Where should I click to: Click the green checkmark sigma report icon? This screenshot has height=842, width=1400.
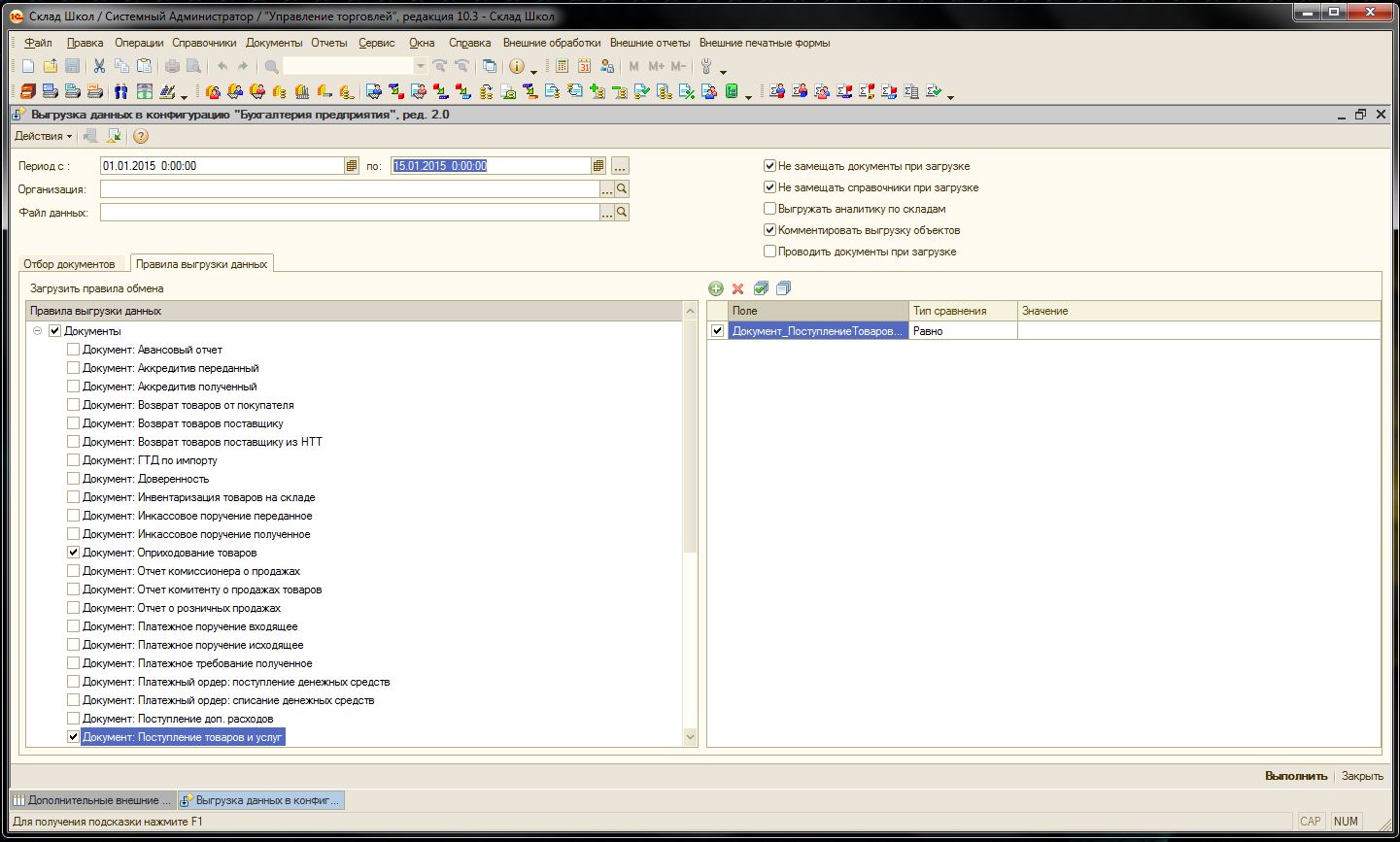pyautogui.click(x=934, y=92)
